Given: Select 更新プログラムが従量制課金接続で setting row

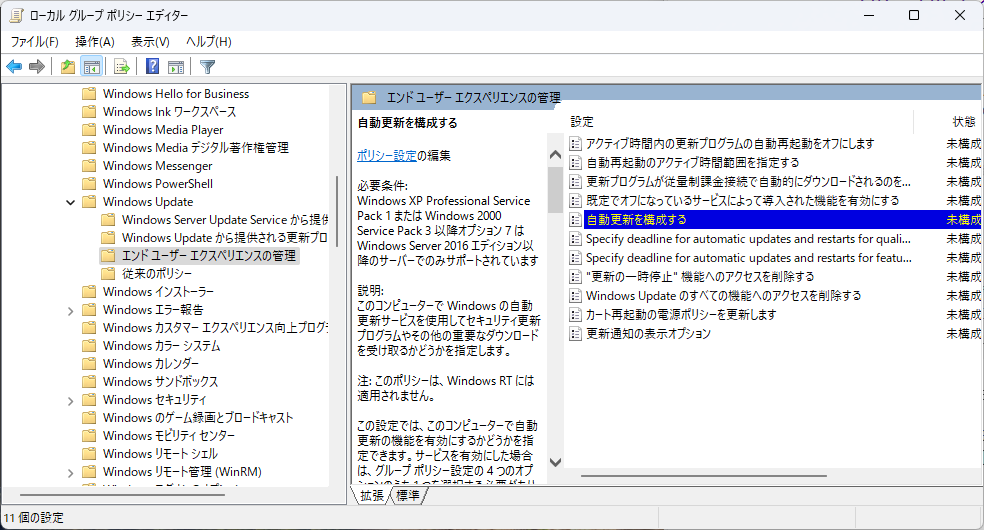Looking at the screenshot, I should click(748, 182).
